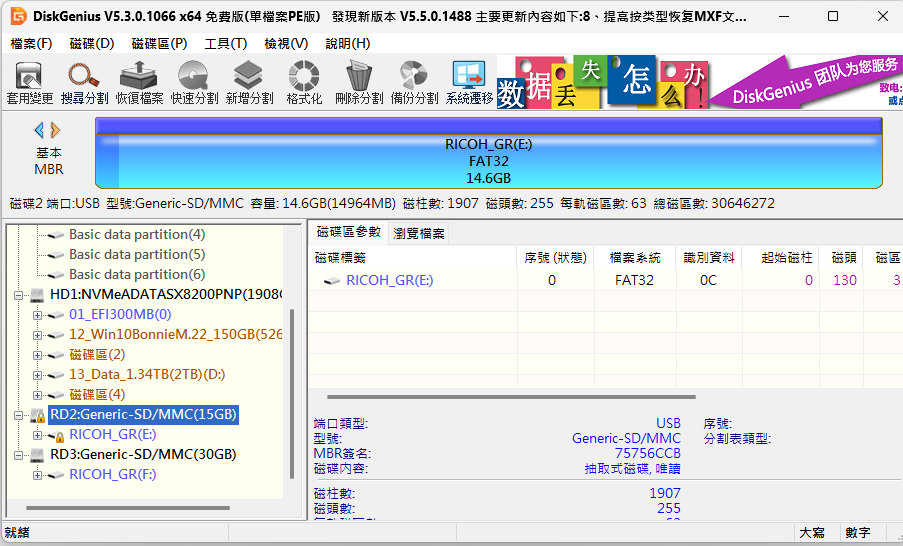Expand the 01_EFI300MB(0) partition node
The height and width of the screenshot is (546, 903).
point(37,316)
